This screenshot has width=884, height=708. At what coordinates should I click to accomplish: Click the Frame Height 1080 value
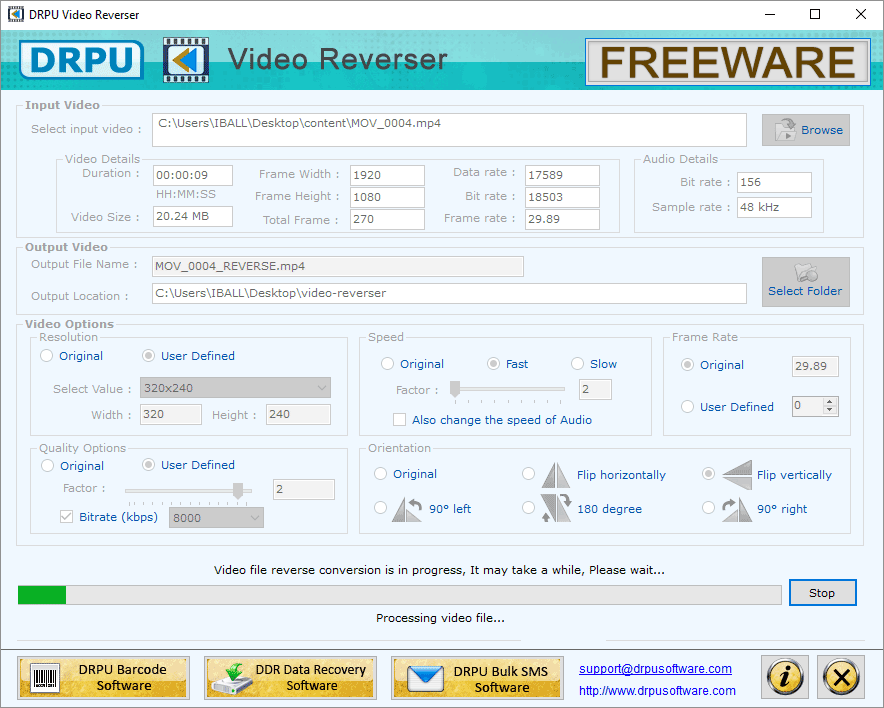(x=387, y=197)
